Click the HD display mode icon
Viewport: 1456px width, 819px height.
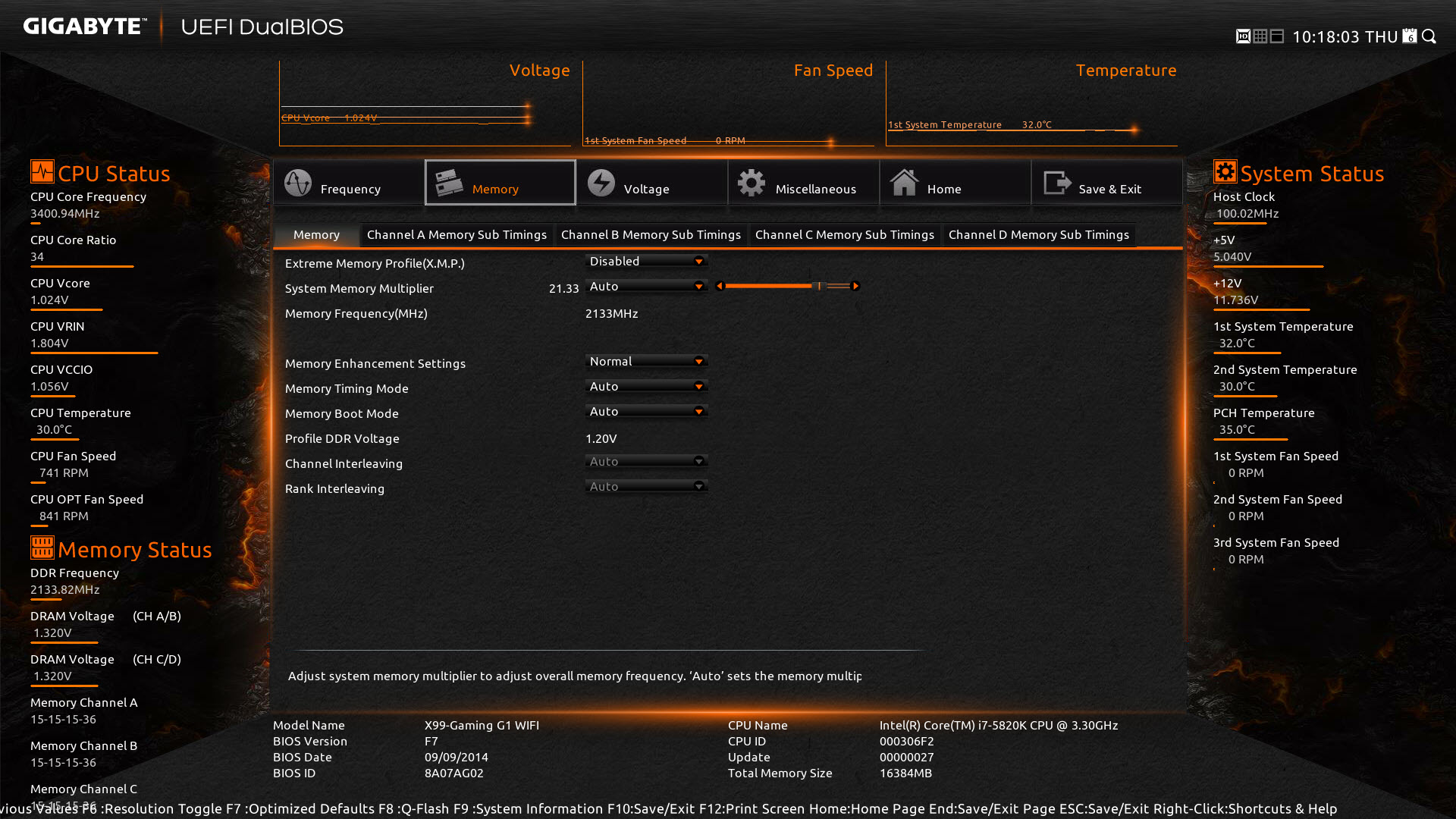pos(1243,36)
